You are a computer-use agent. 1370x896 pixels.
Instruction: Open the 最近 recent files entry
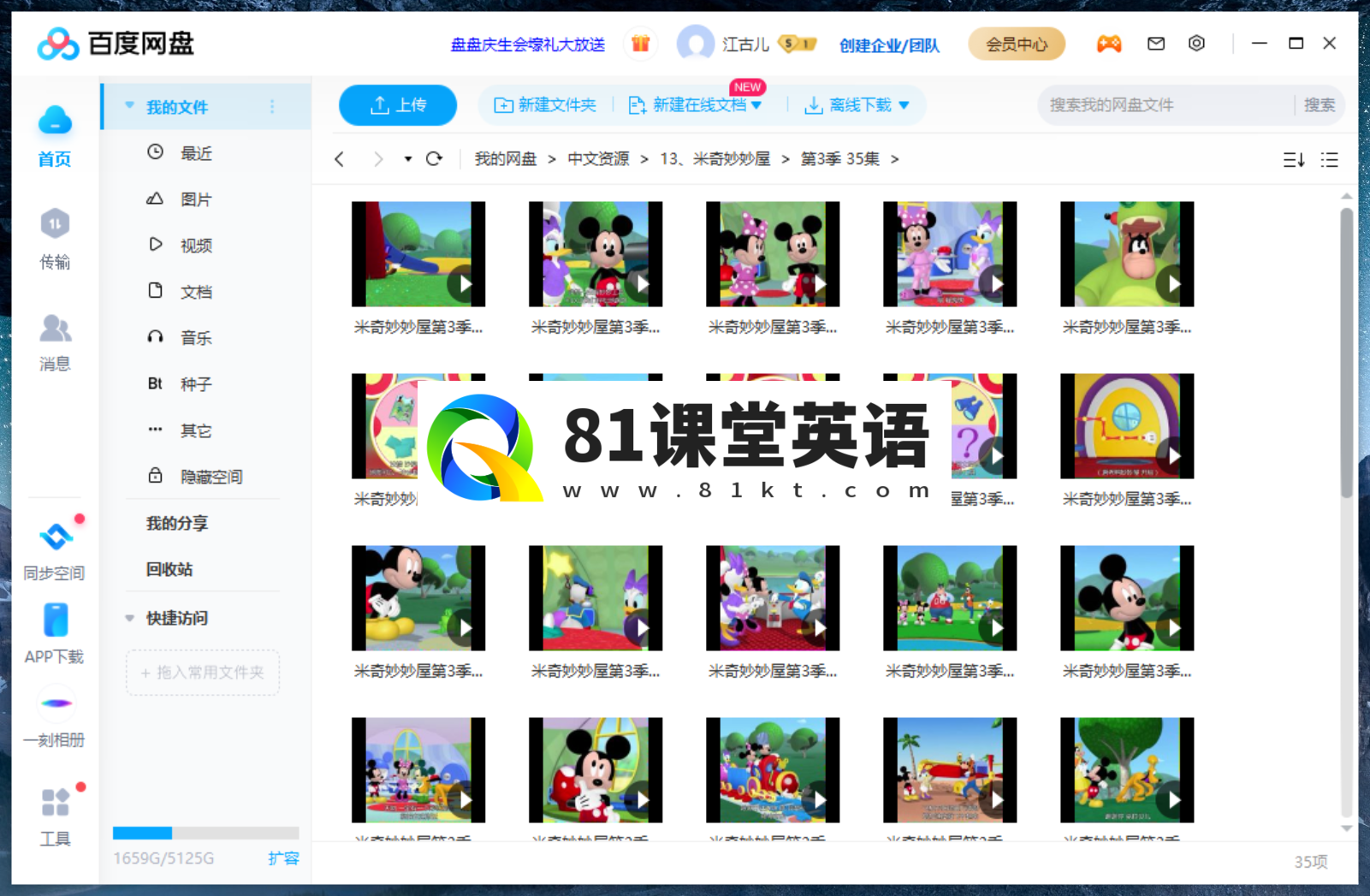196,153
